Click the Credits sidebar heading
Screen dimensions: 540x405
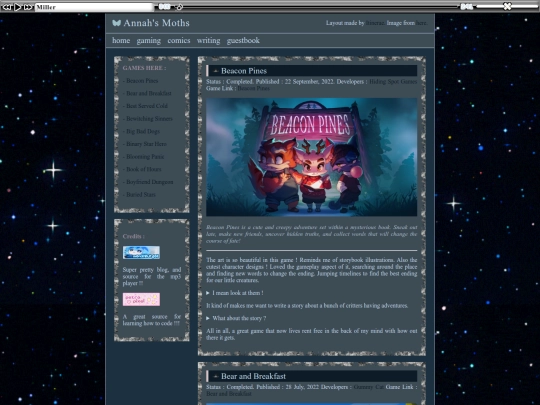coord(134,237)
